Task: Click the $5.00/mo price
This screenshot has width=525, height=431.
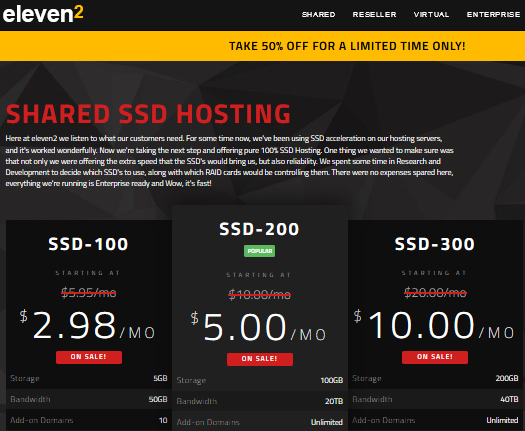Action: tap(258, 327)
